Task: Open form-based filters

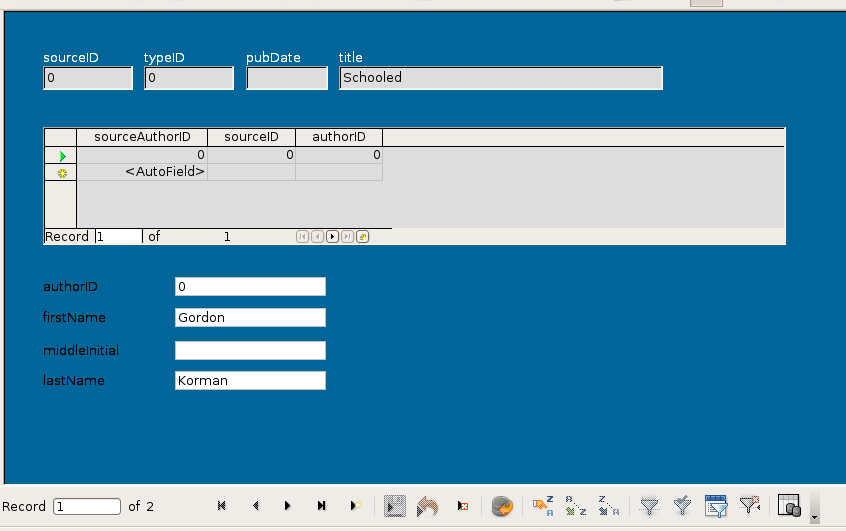Action: [x=715, y=506]
